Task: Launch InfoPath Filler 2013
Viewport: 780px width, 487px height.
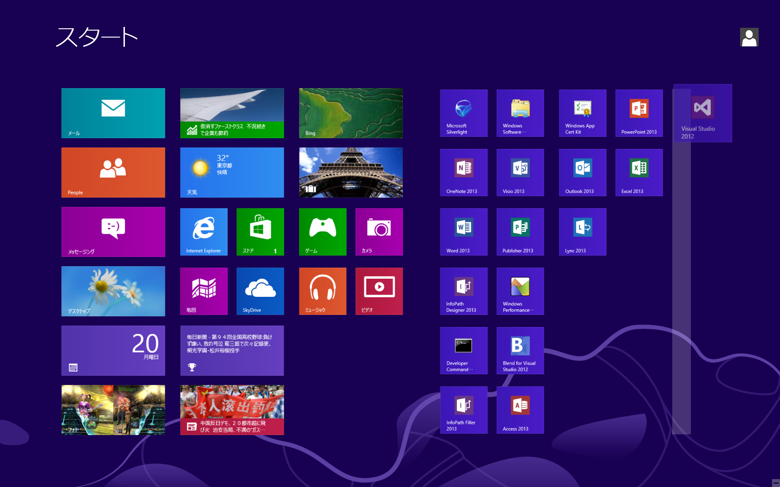Action: click(464, 410)
